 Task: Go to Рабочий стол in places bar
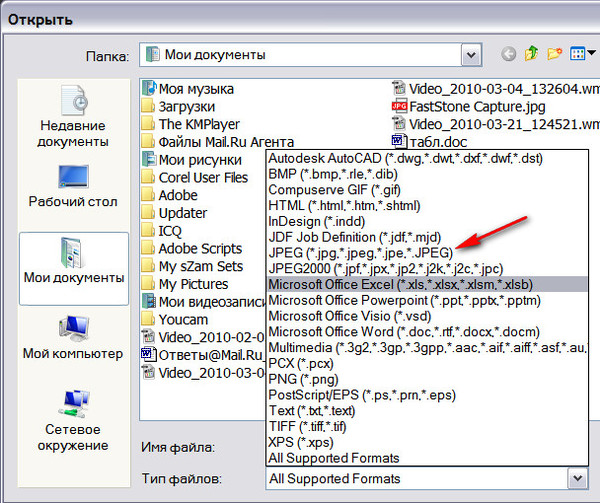click(x=73, y=186)
